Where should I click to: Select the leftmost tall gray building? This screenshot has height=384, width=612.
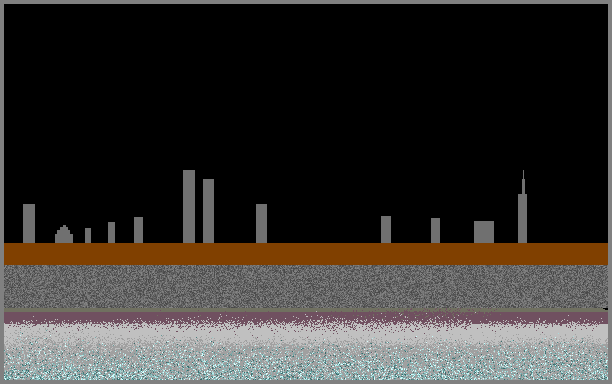[x=29, y=224]
